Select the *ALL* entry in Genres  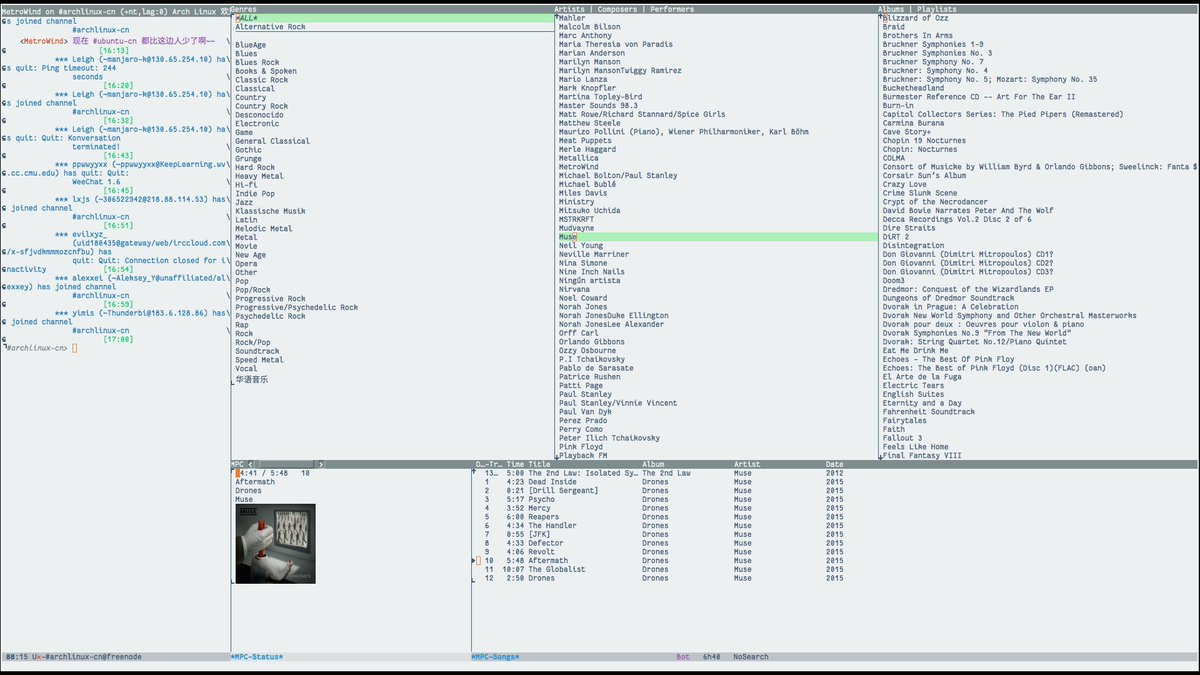[x=247, y=18]
